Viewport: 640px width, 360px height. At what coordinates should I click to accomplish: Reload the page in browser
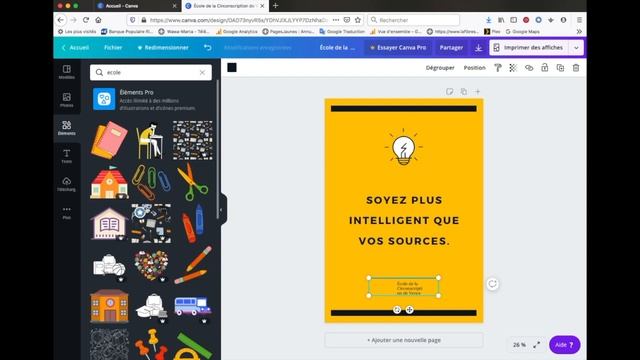tap(86, 20)
